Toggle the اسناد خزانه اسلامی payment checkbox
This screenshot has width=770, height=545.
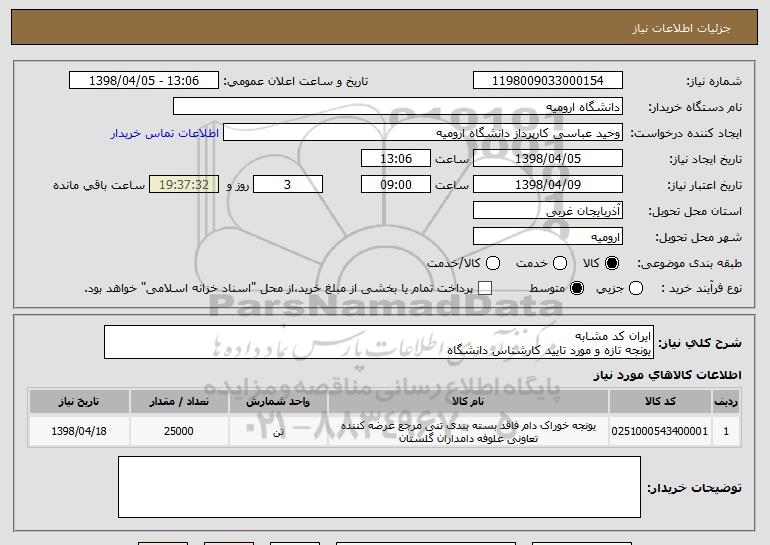485,288
